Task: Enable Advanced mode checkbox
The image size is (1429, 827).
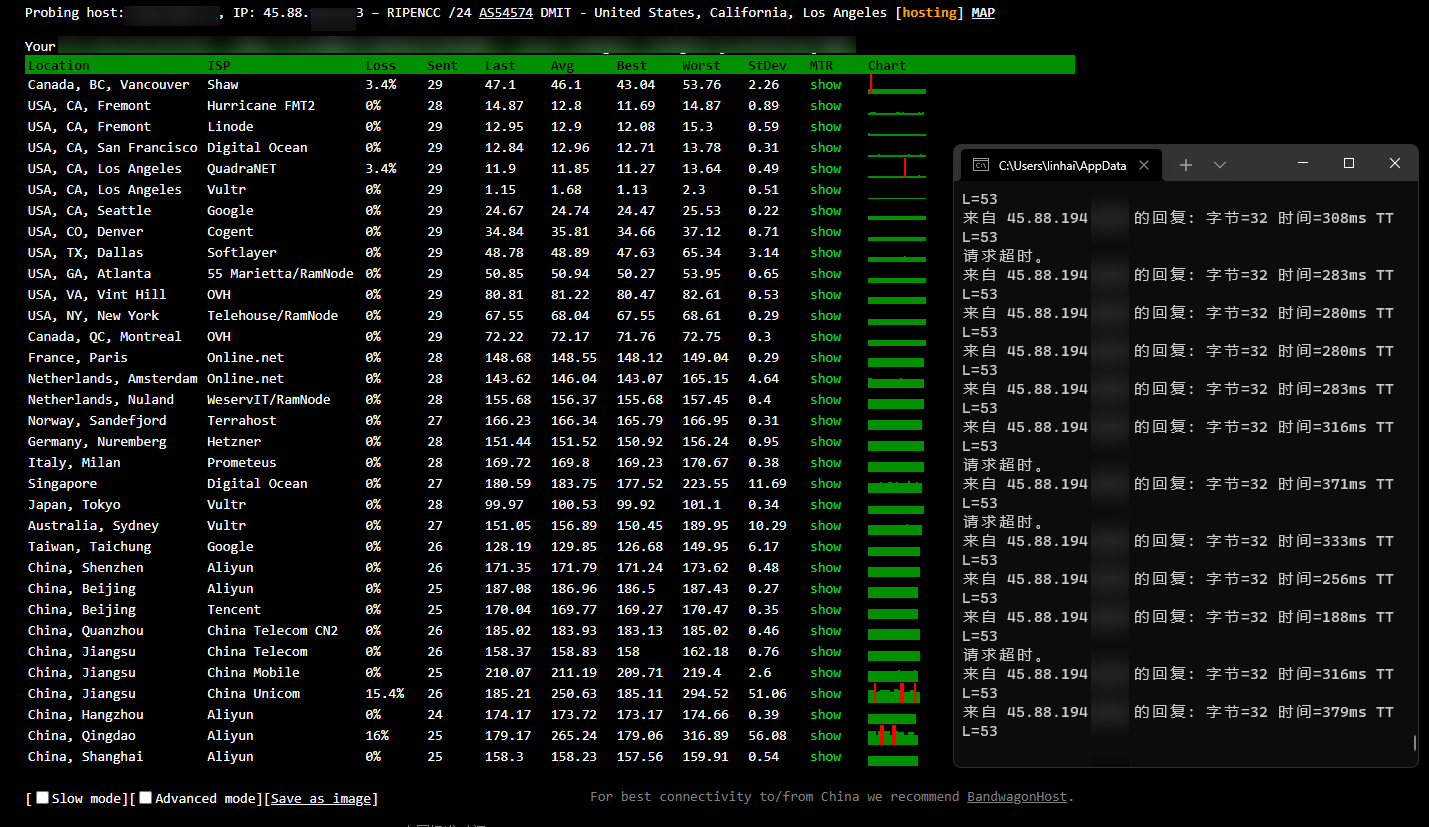Action: [x=146, y=798]
